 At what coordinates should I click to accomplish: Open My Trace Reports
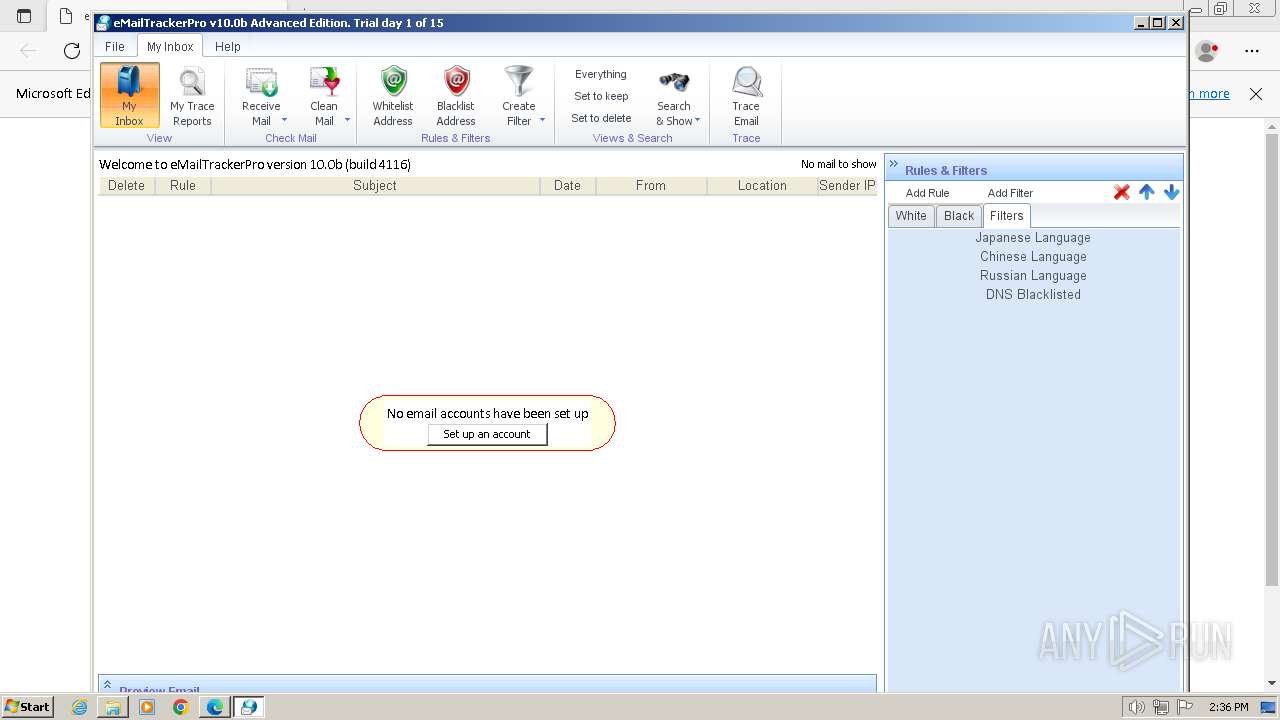192,95
